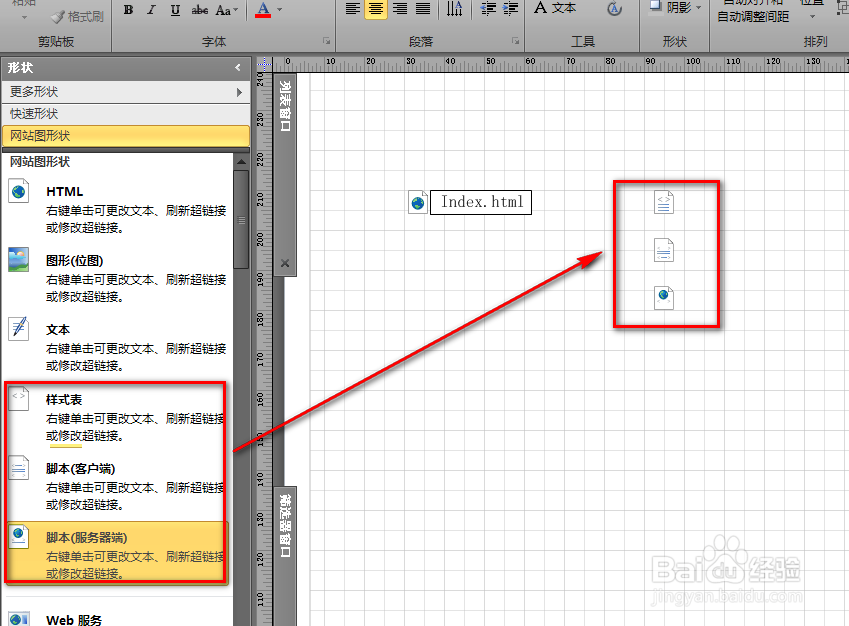Toggle bold formatting
The width and height of the screenshot is (849, 626).
tap(128, 10)
